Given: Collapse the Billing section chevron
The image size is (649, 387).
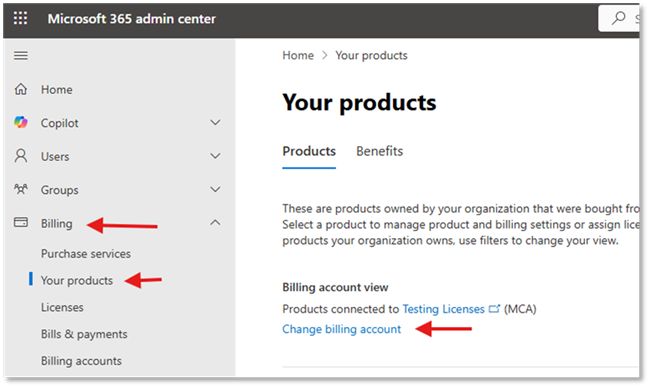Looking at the screenshot, I should [x=215, y=223].
